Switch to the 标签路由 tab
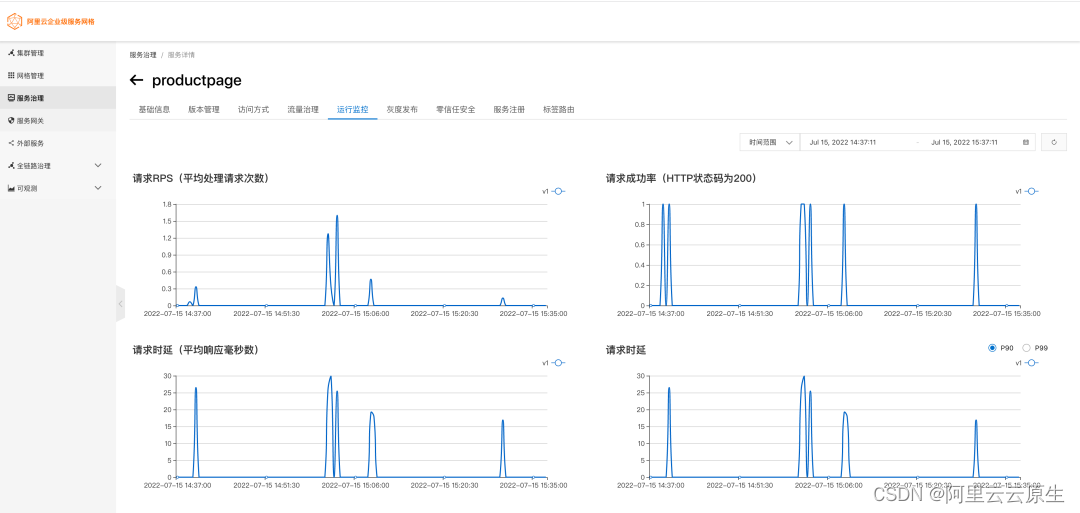Screen dimensions: 1080x513 (559, 109)
